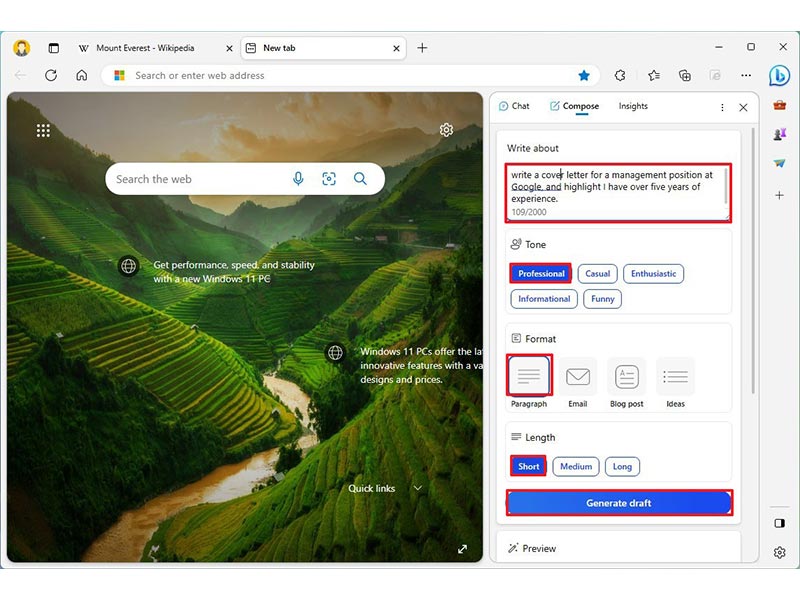The width and height of the screenshot is (800, 600).
Task: Toggle the sidebar layout icon
Action: click(779, 523)
